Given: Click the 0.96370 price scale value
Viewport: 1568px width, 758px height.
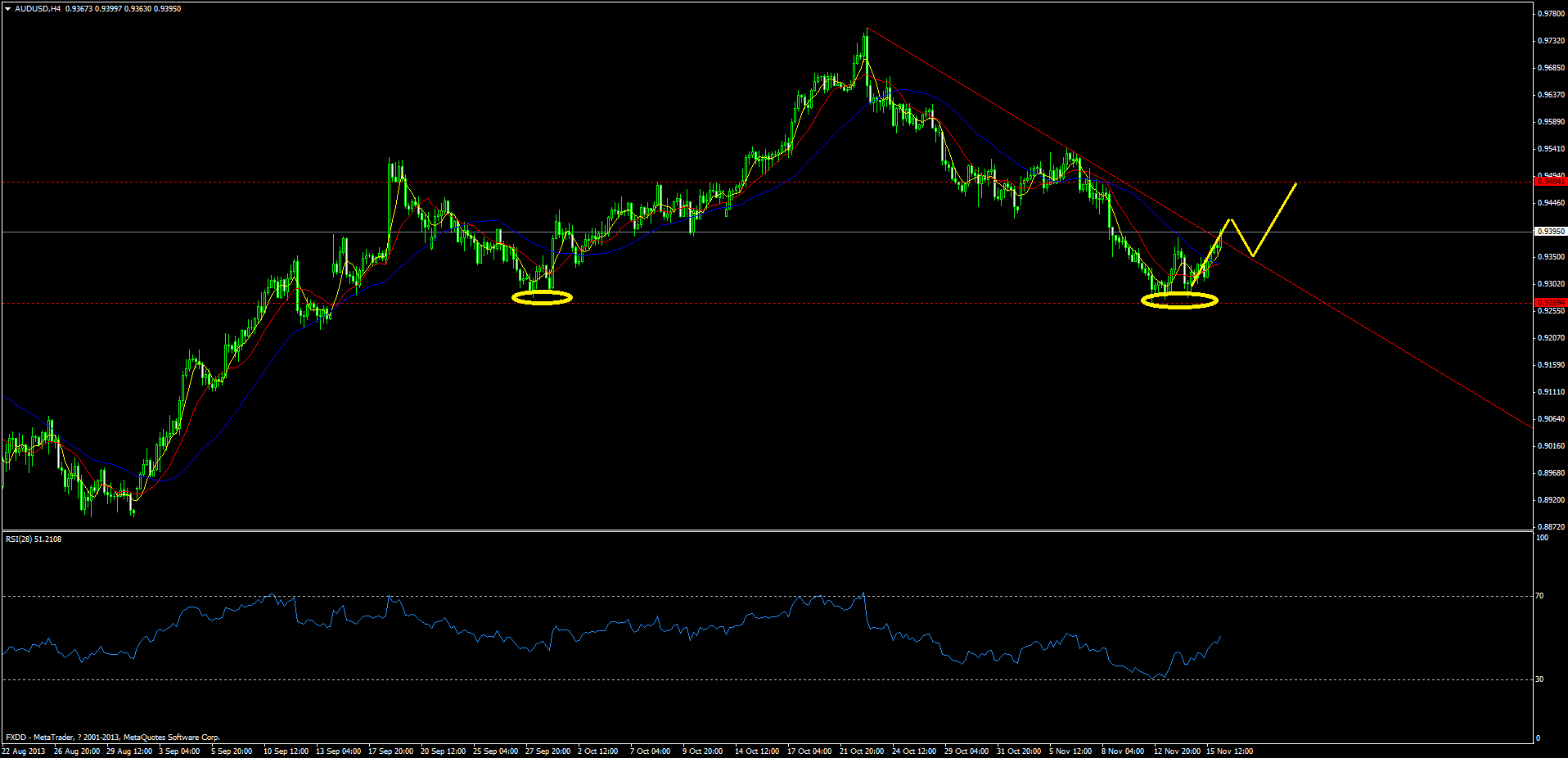Looking at the screenshot, I should (x=1552, y=95).
